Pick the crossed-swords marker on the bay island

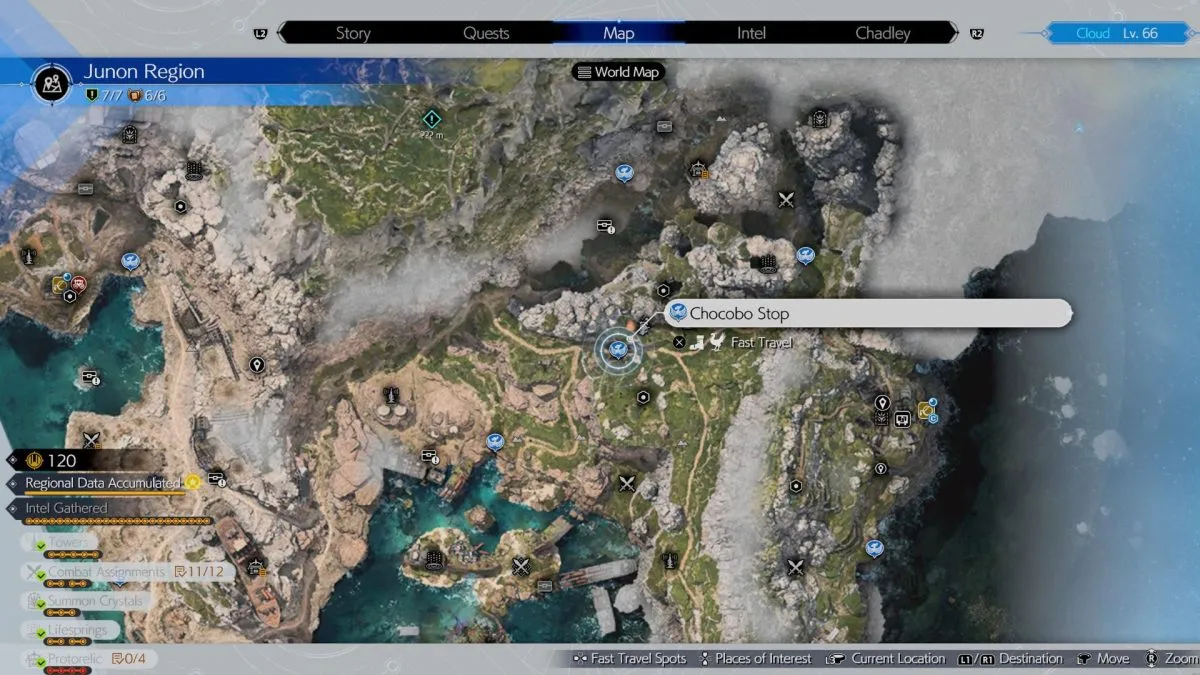tap(520, 567)
